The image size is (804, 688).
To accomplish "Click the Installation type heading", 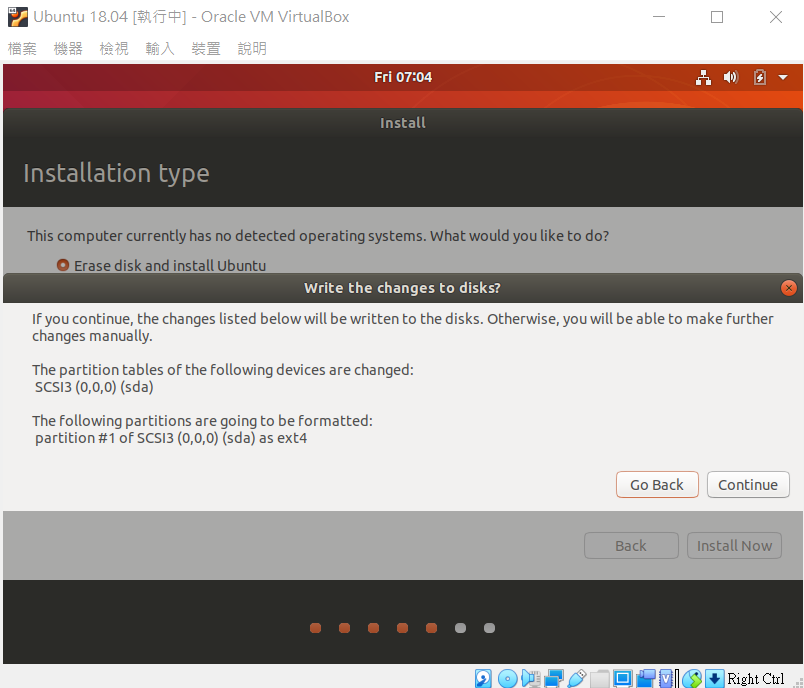I will click(x=116, y=173).
